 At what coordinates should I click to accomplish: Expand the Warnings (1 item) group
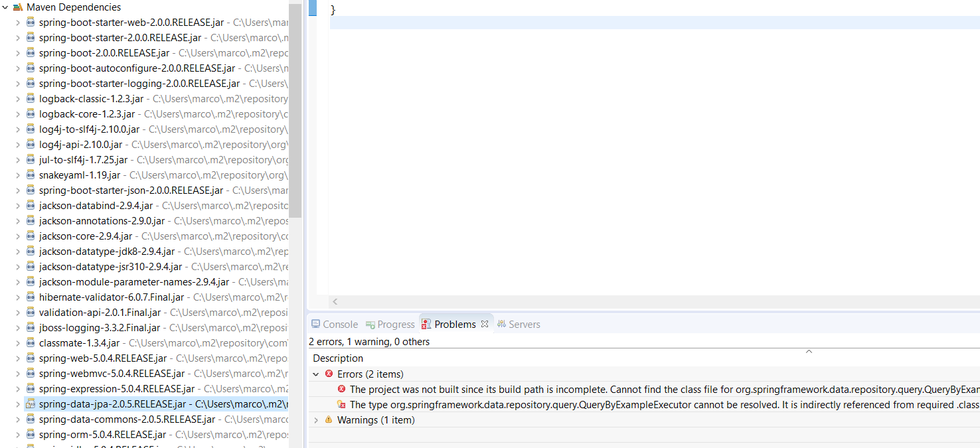316,420
